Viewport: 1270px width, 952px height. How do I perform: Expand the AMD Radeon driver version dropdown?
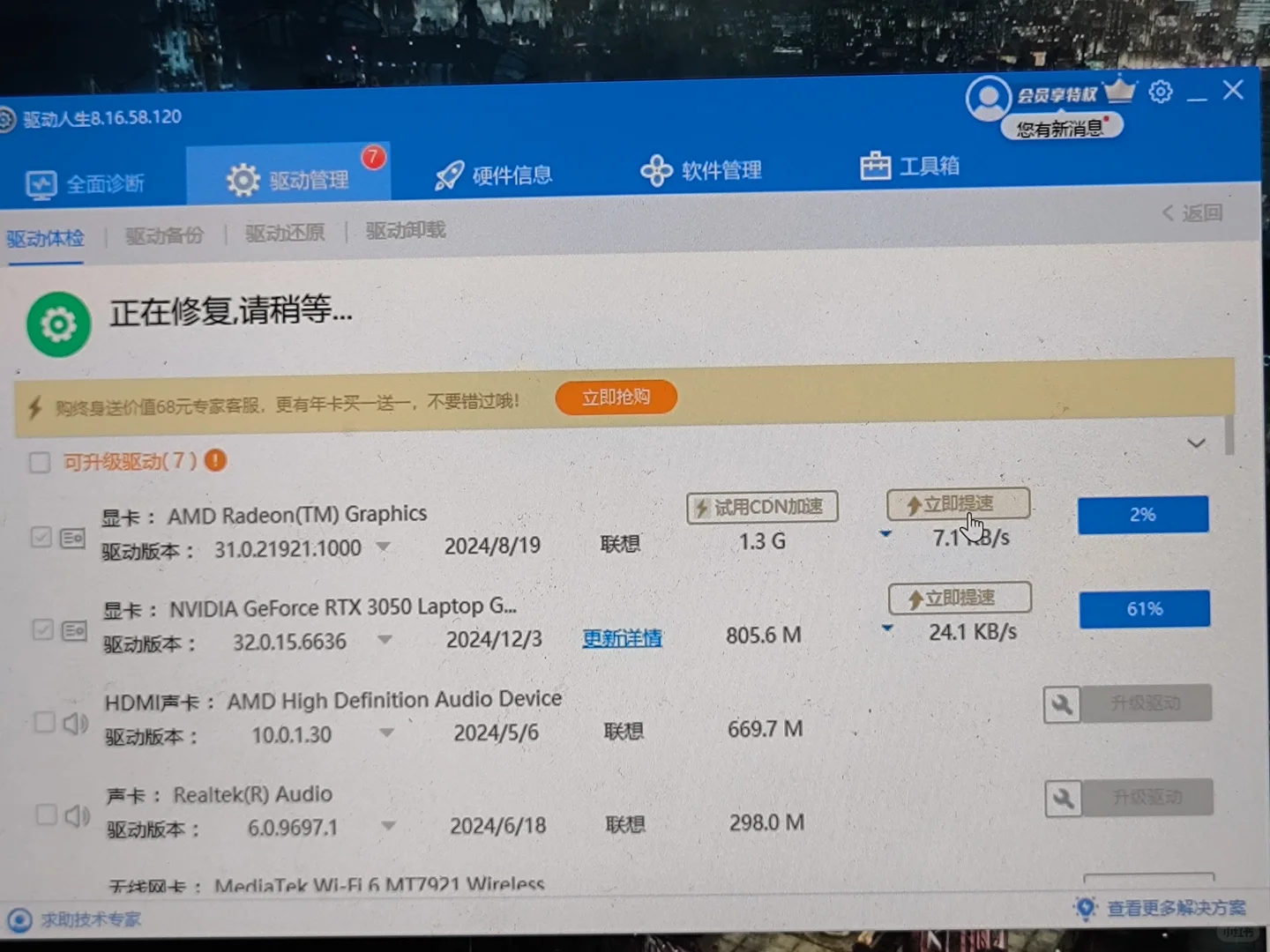pyautogui.click(x=384, y=547)
